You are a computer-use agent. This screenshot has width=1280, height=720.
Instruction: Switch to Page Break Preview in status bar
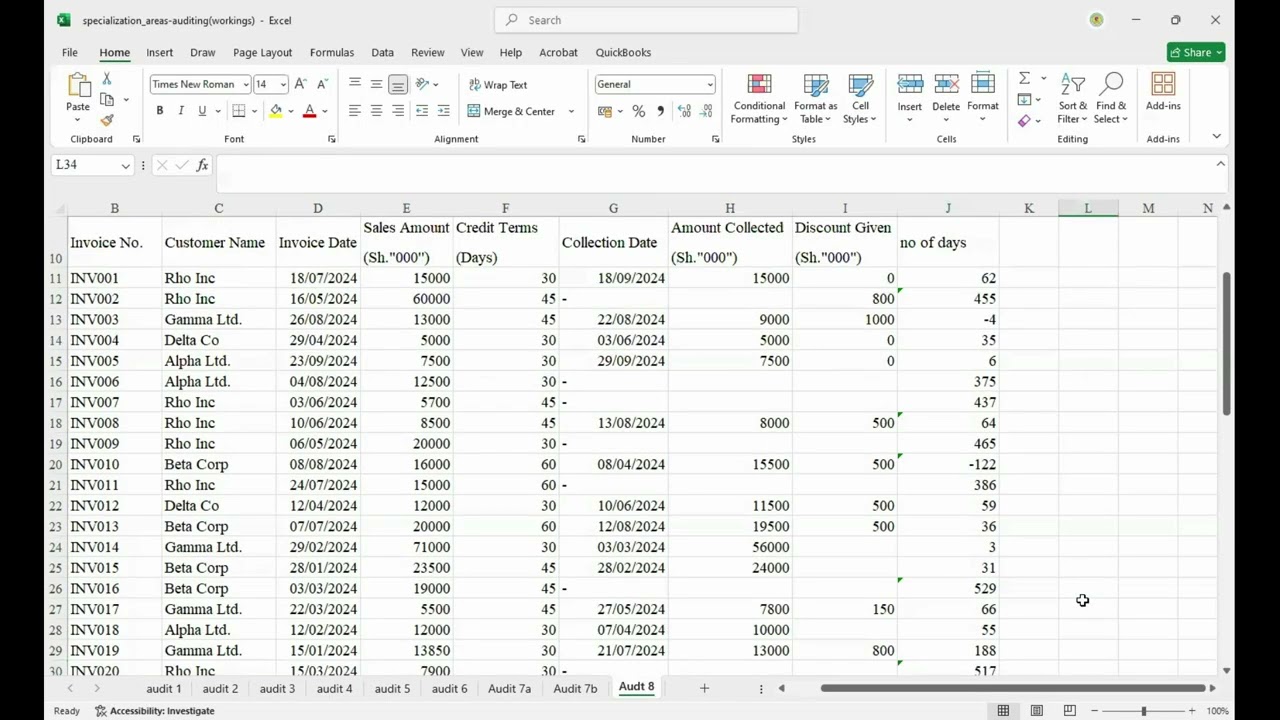pos(1070,711)
